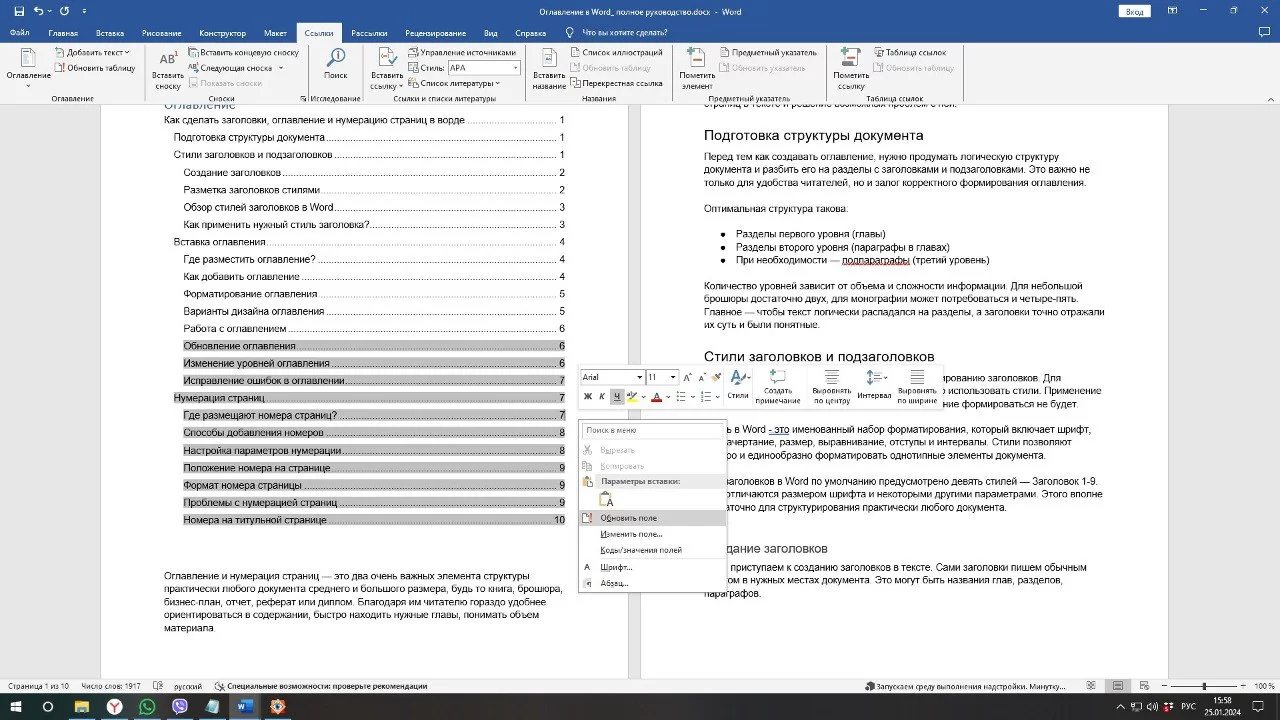
Task: Click the Поиск в меню search field
Action: pos(650,430)
